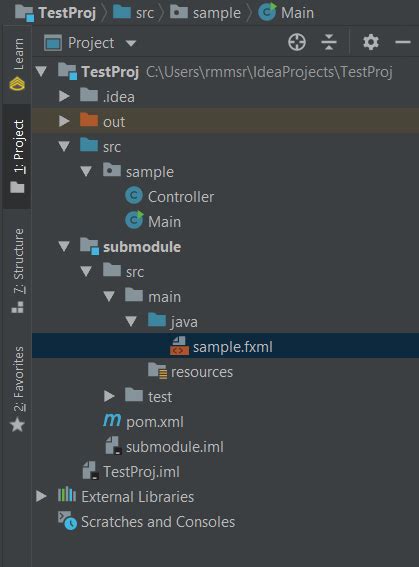419x567 pixels.
Task: Open the Favorites side tab
Action: click(17, 389)
